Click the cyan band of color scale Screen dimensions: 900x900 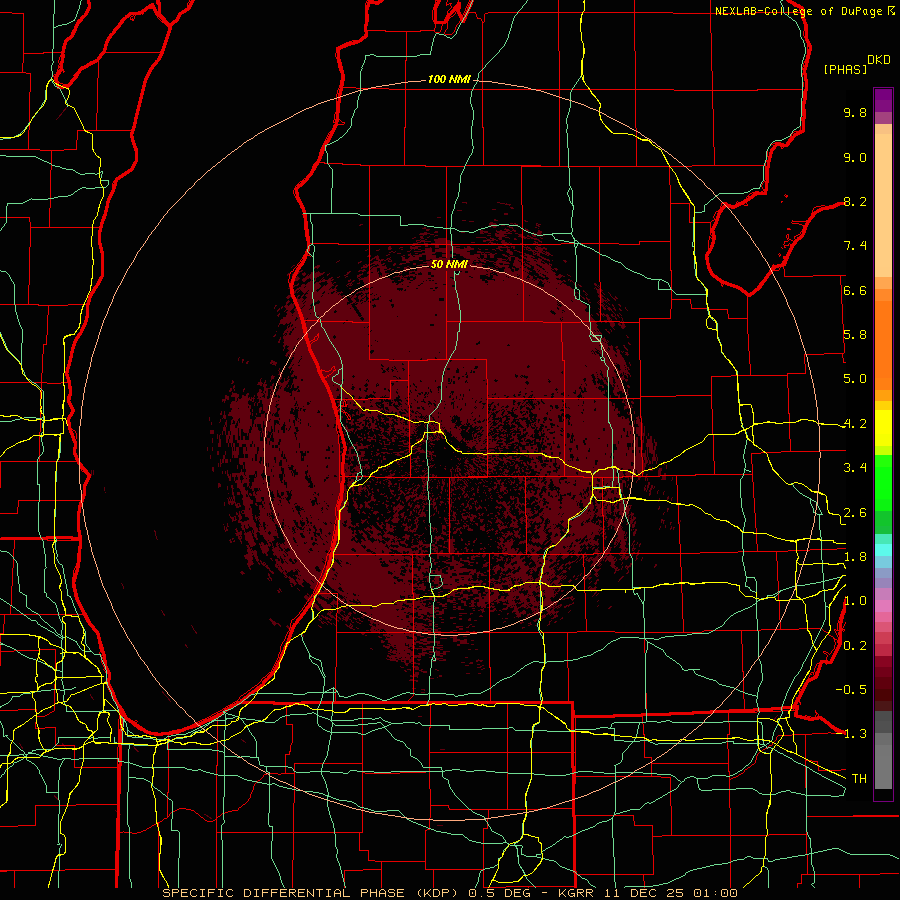click(x=883, y=550)
